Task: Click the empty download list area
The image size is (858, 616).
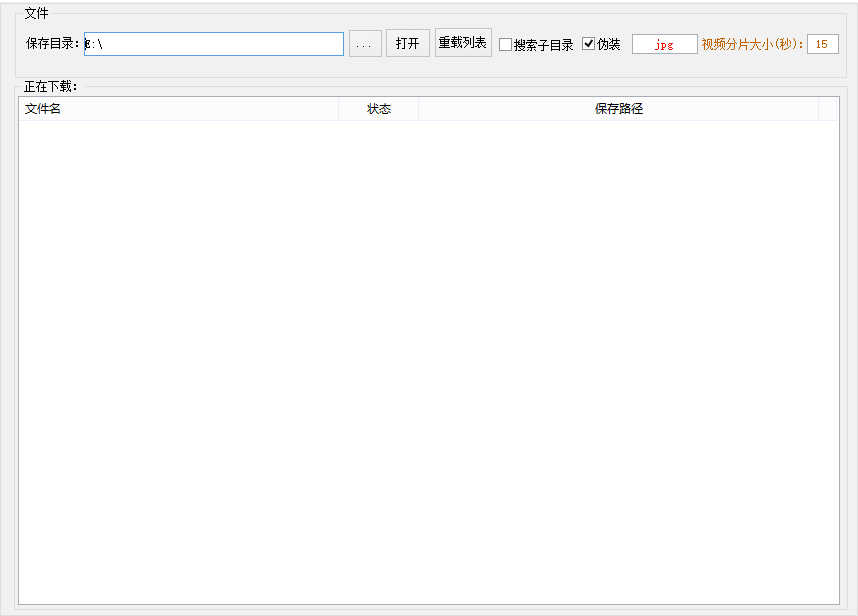Action: tap(428, 360)
